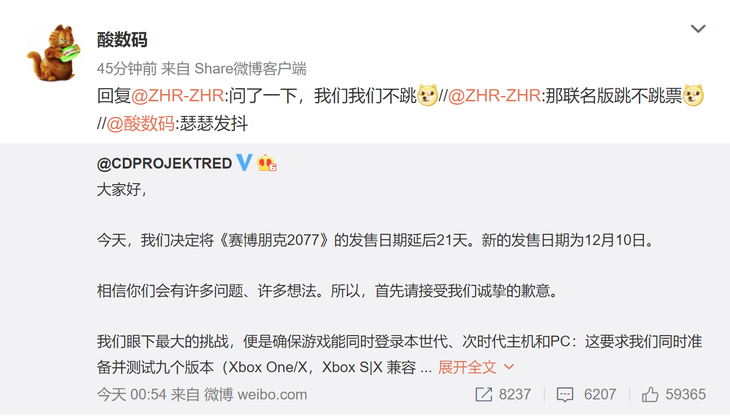Expand full post with 展开全文
This screenshot has height=416, width=730.
click(467, 367)
